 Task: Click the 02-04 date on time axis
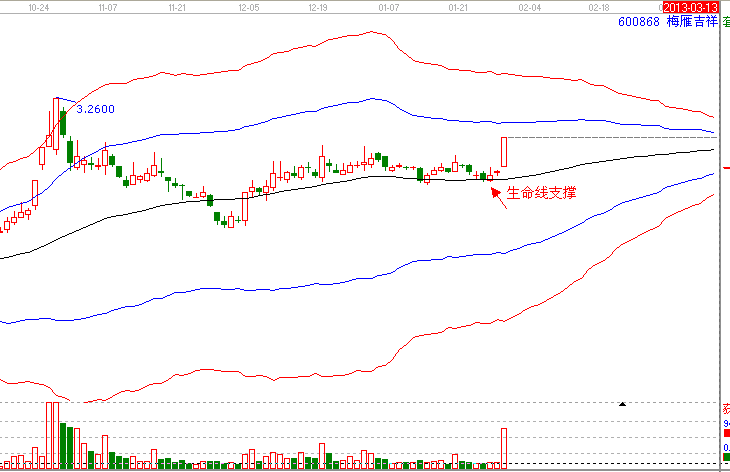(x=529, y=6)
